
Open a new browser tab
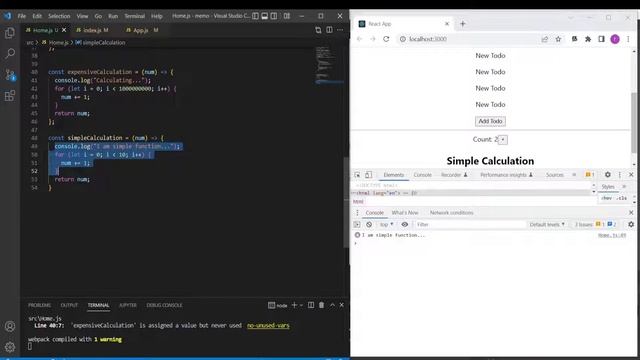(x=463, y=24)
